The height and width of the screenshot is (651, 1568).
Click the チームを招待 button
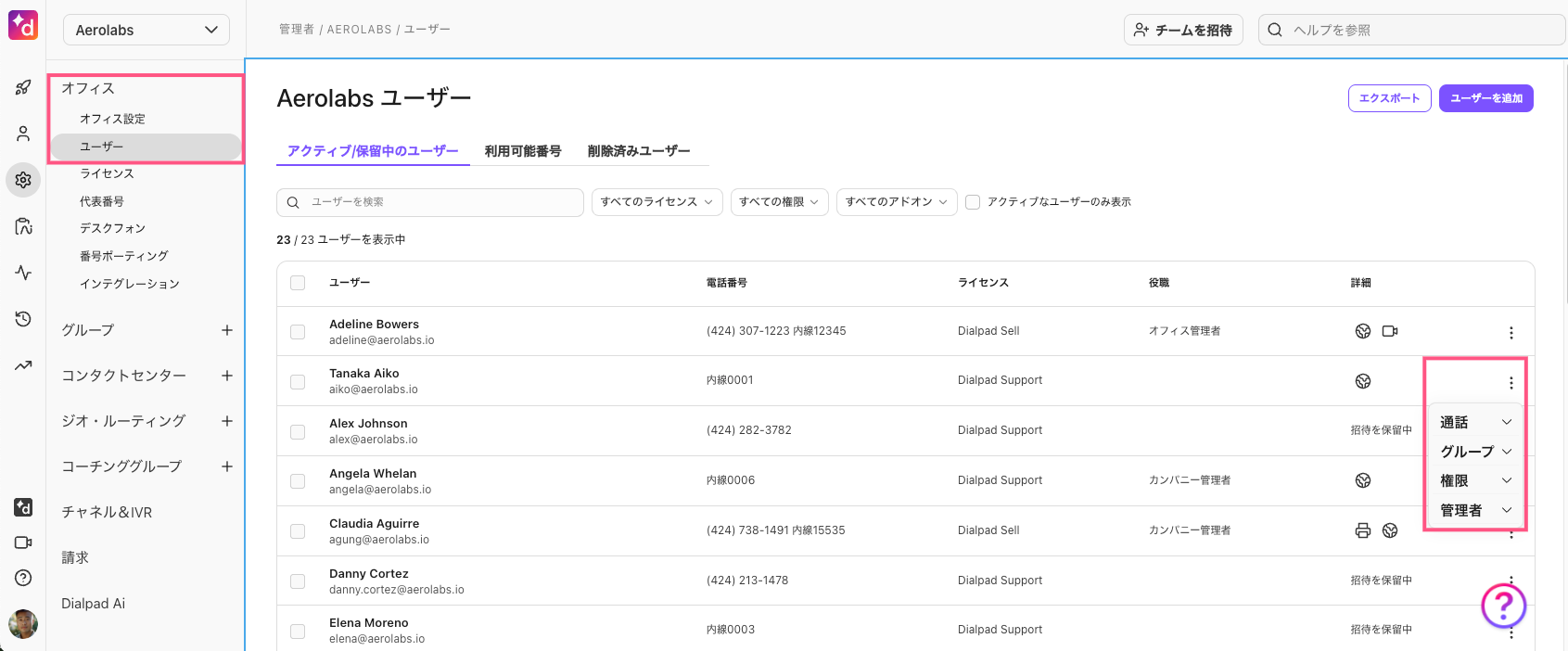coord(1183,30)
